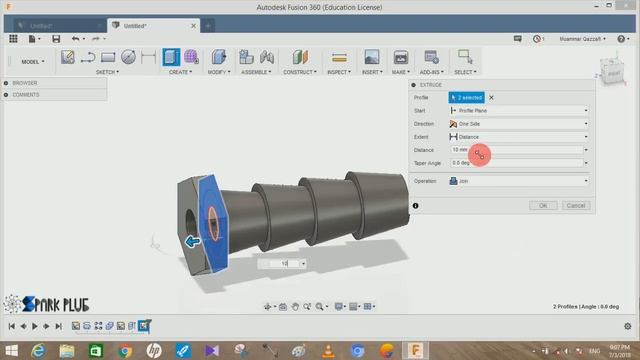Open timeline settings gear icon

(x=628, y=326)
